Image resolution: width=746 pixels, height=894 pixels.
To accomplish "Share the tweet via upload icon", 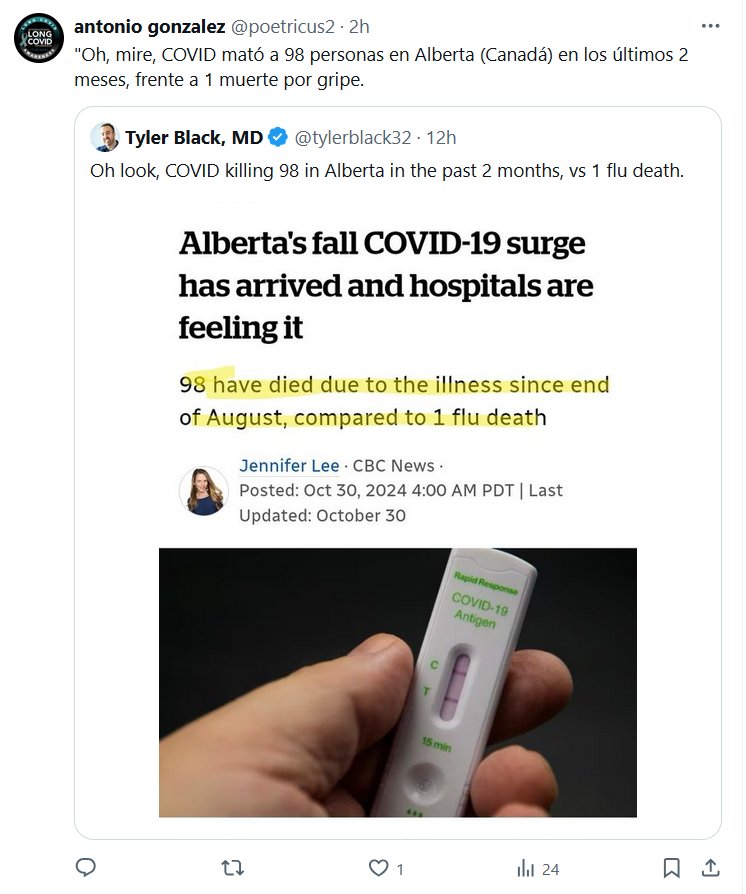I will point(710,868).
